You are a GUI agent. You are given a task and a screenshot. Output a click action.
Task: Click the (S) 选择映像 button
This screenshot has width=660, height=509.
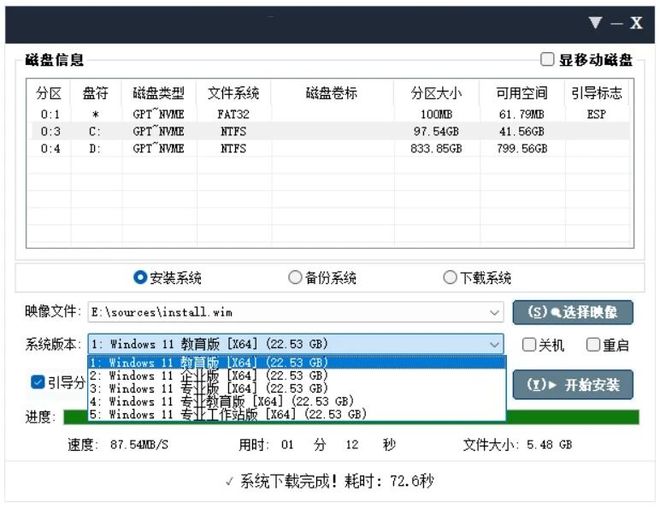[572, 312]
